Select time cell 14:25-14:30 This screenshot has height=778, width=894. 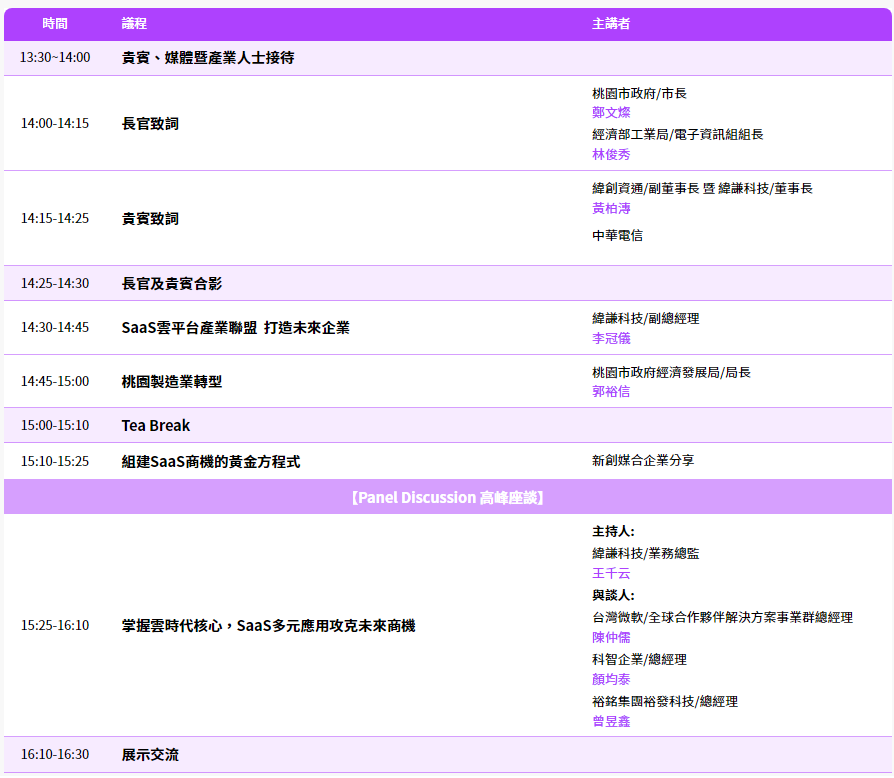55,283
